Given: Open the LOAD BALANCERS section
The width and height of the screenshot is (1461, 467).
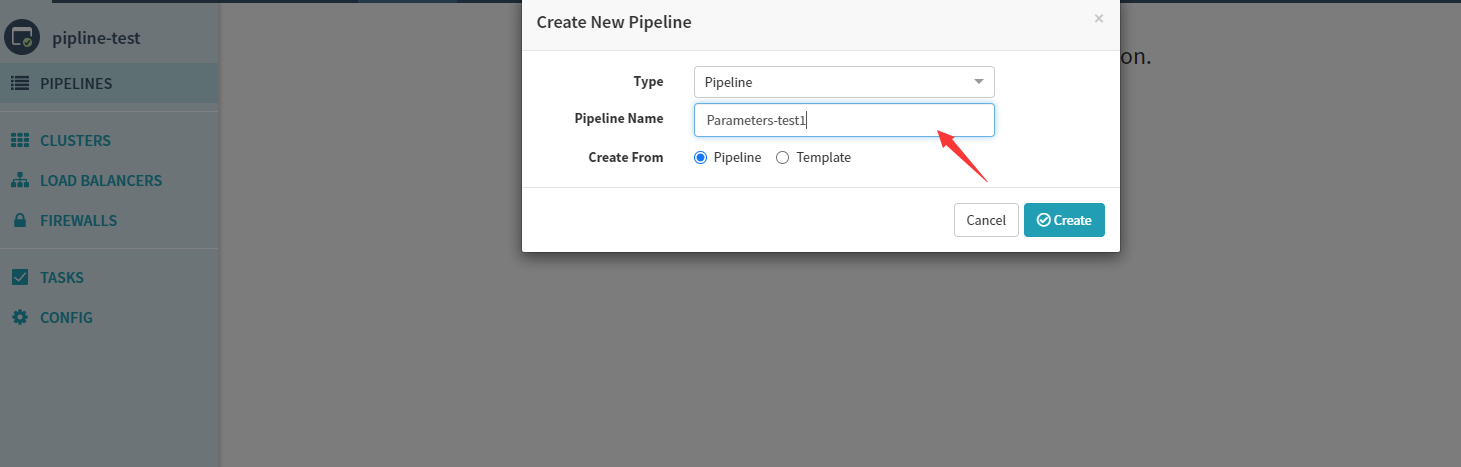Looking at the screenshot, I should [101, 181].
